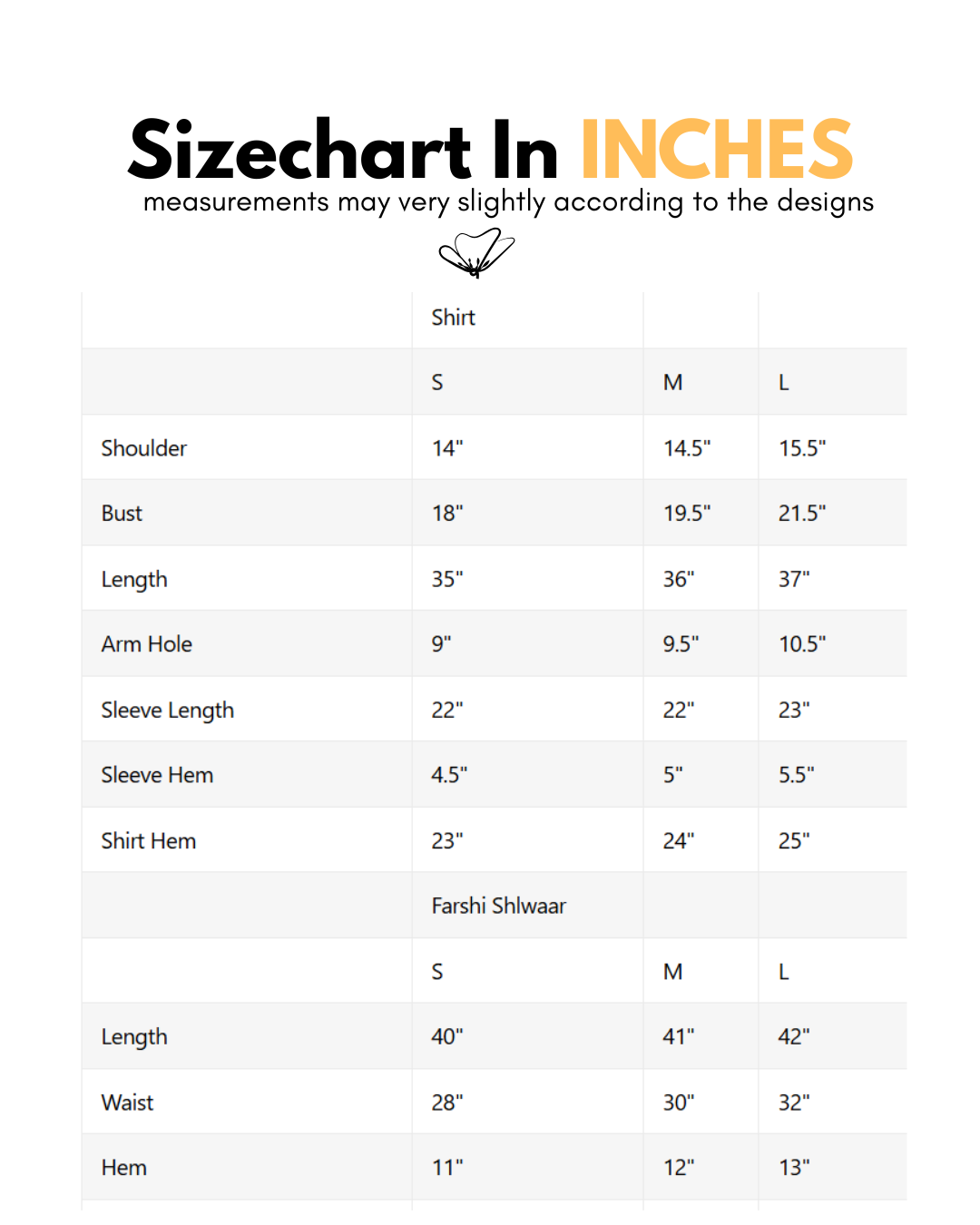Screen dimensions: 980x1225
Task: Select the 10.5" Arm Hole large value
Action: click(x=802, y=644)
